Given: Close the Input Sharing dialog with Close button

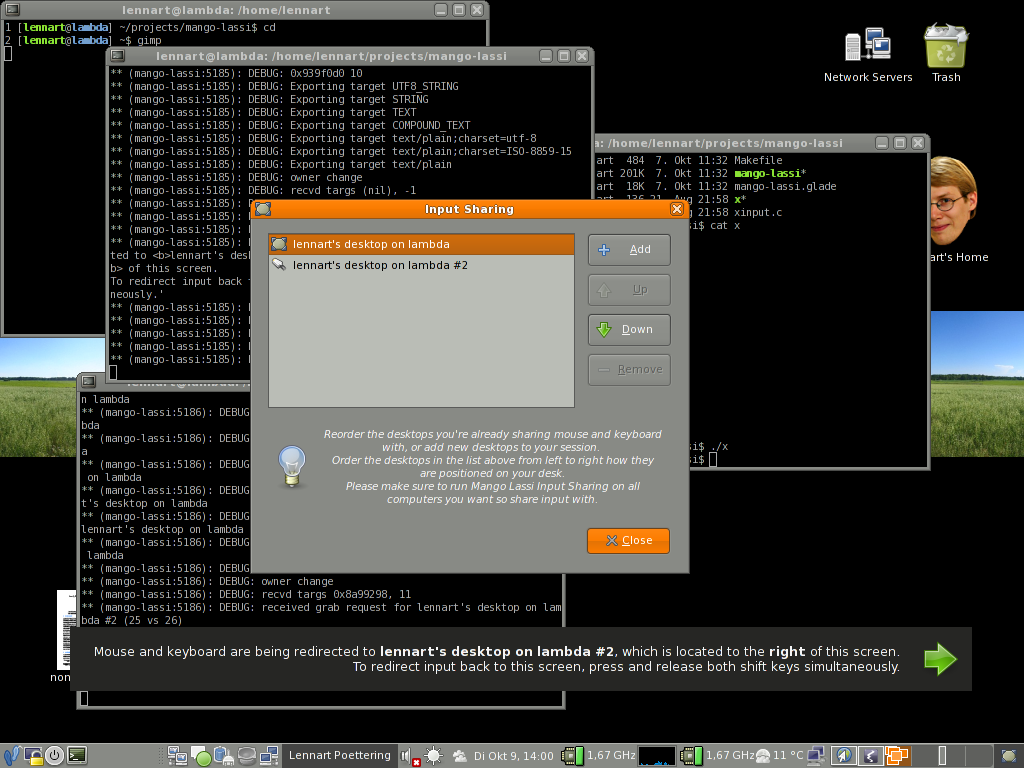Looking at the screenshot, I should click(x=628, y=541).
